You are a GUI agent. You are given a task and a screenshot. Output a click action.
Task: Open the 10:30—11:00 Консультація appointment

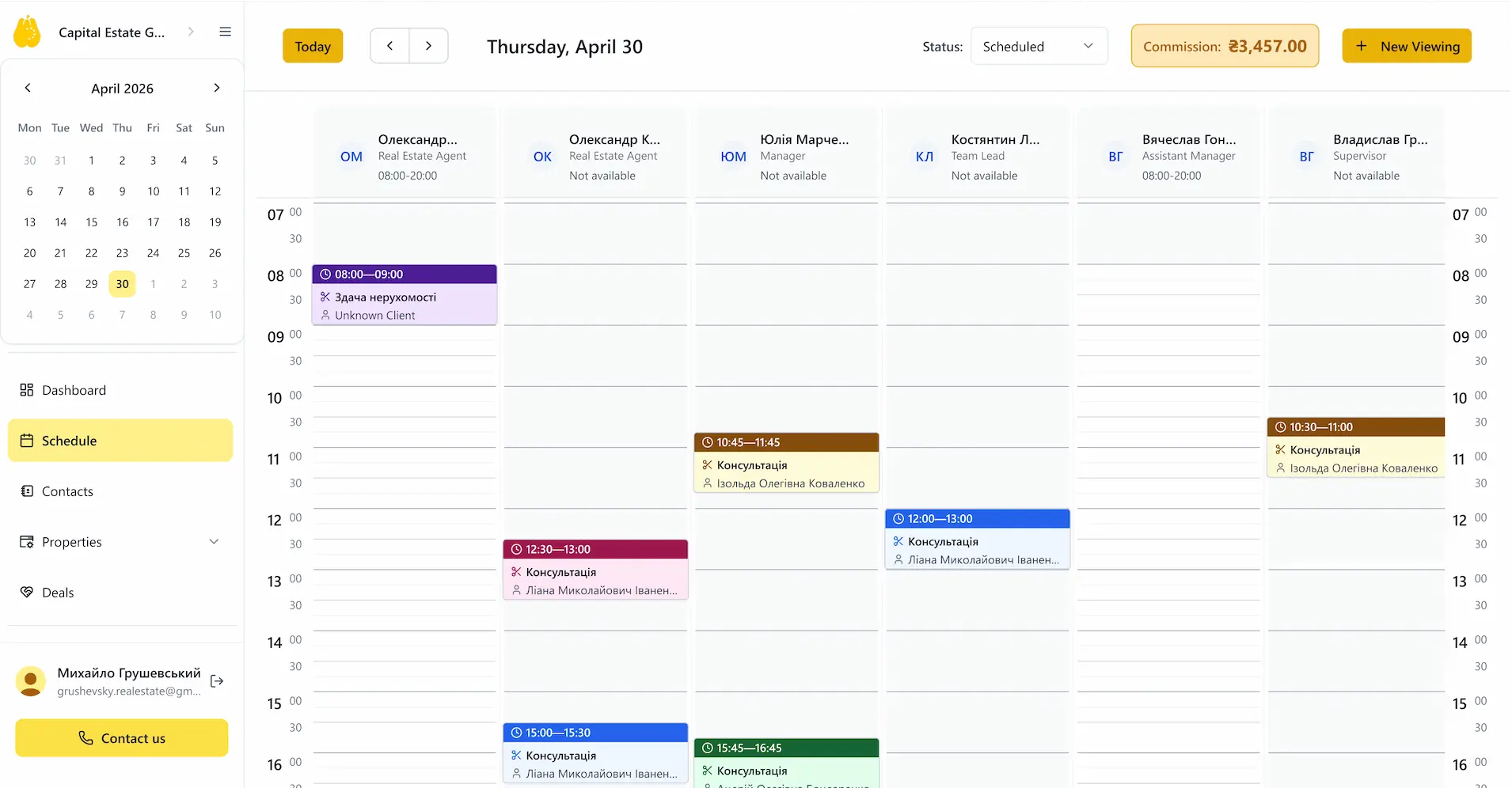pyautogui.click(x=1356, y=447)
